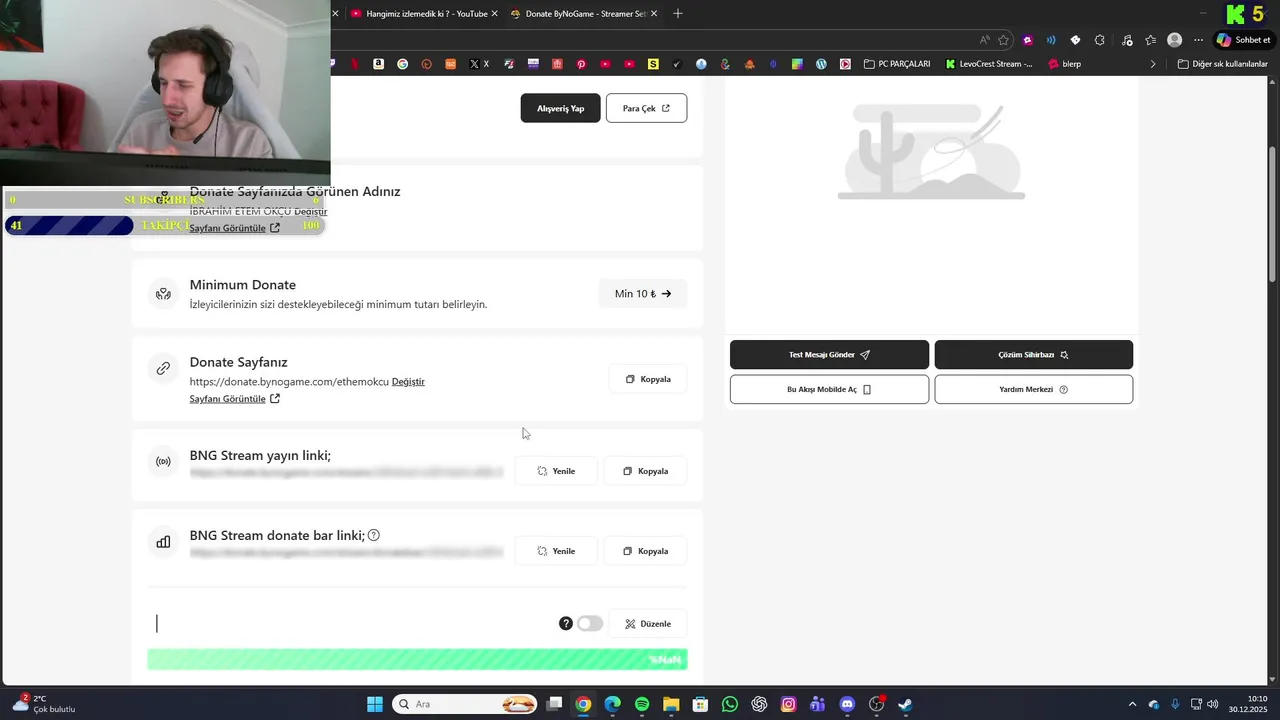Click Yenile for donate bar linki
Viewport: 1280px width, 720px height.
tap(556, 551)
